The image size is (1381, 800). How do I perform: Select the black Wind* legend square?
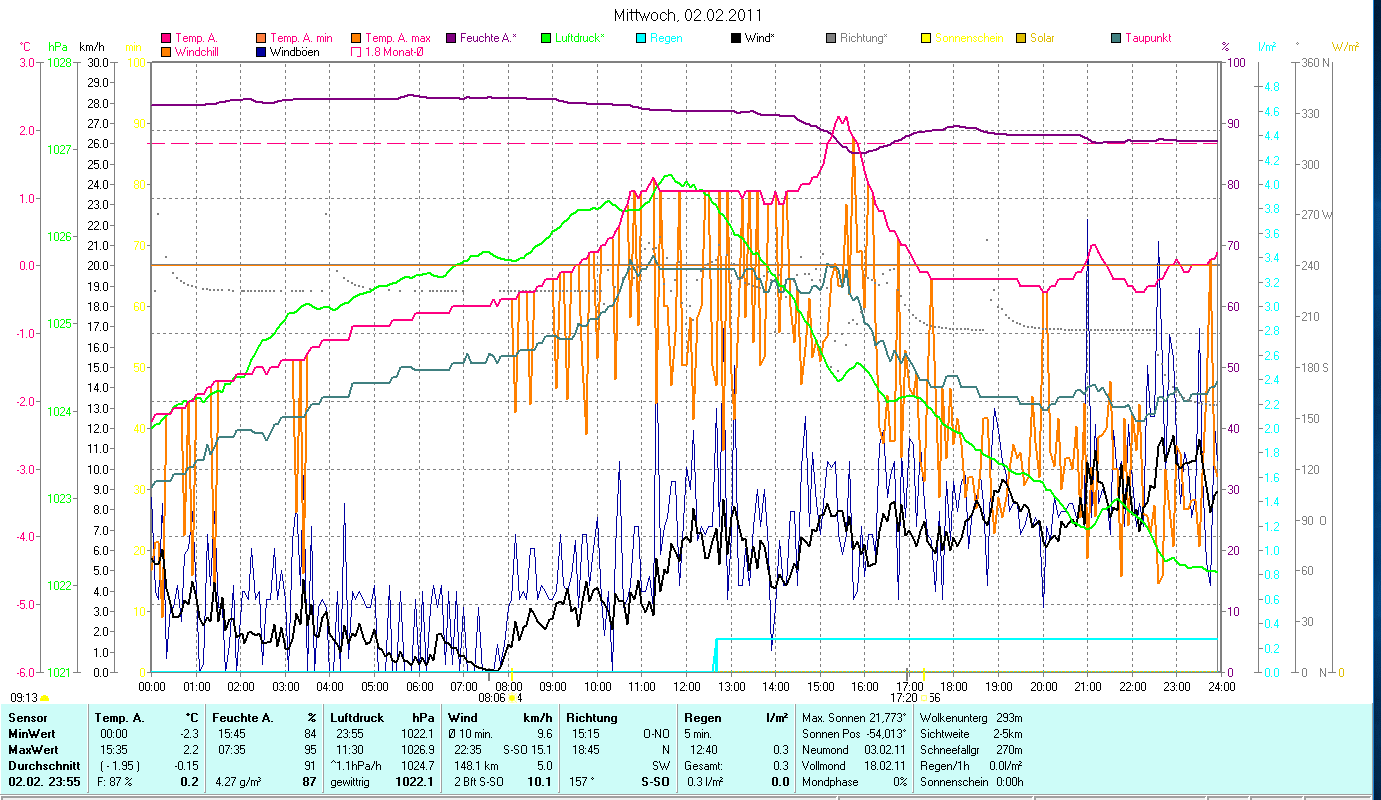coord(736,39)
